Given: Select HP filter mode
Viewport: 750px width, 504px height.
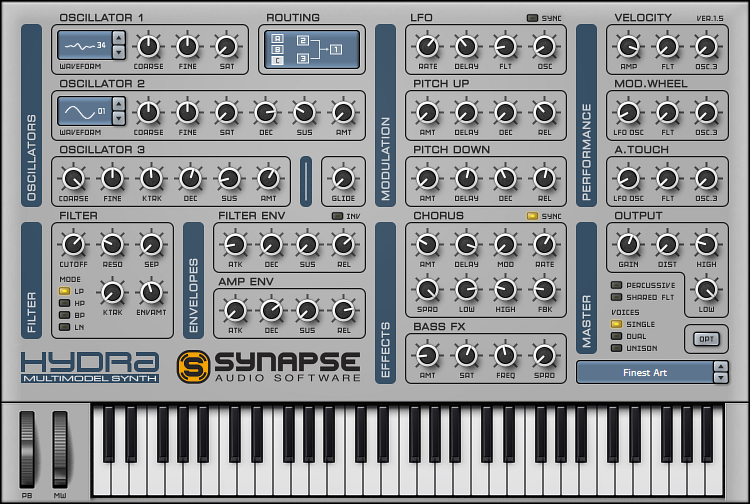Looking at the screenshot, I should 65,302.
